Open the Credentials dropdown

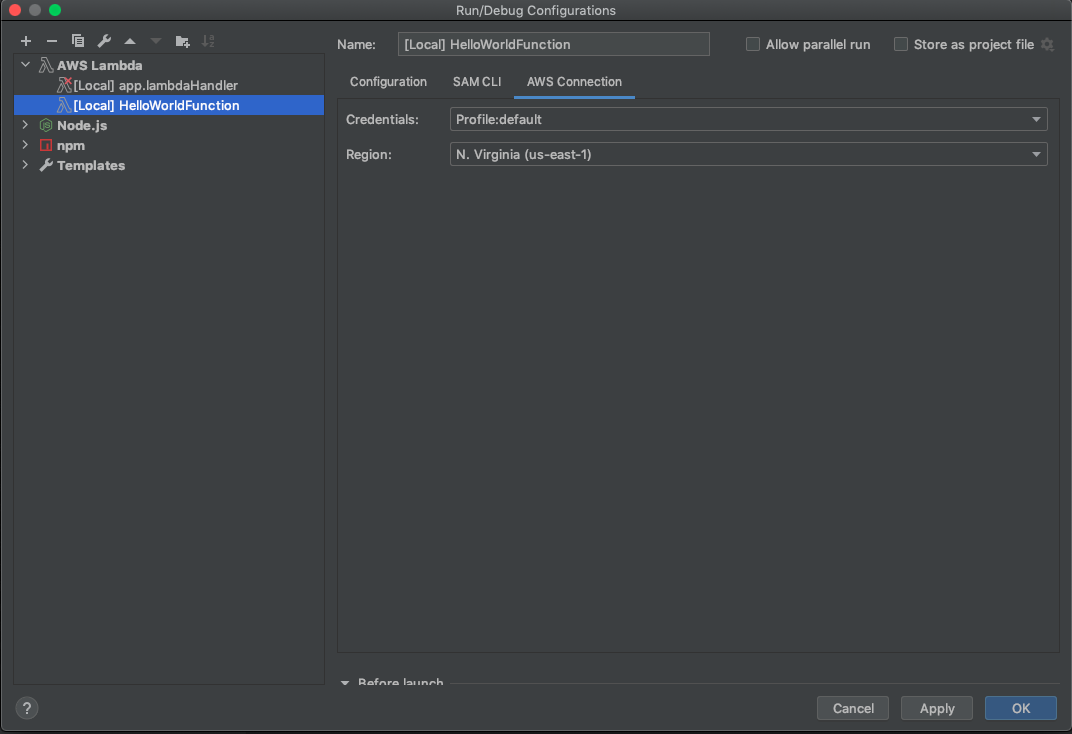749,119
